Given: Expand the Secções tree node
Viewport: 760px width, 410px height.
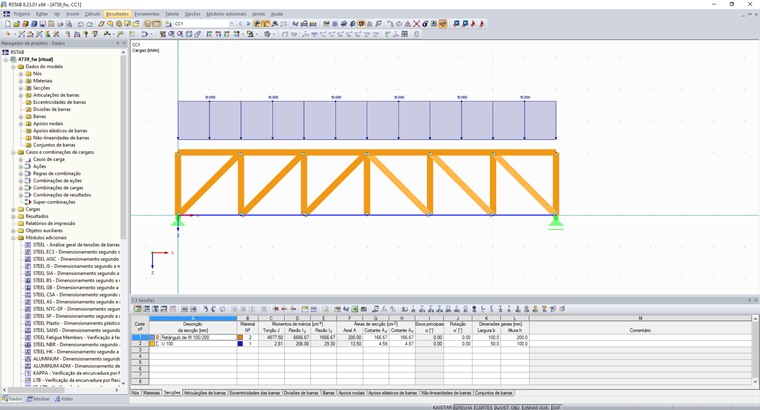Looking at the screenshot, I should tap(21, 88).
